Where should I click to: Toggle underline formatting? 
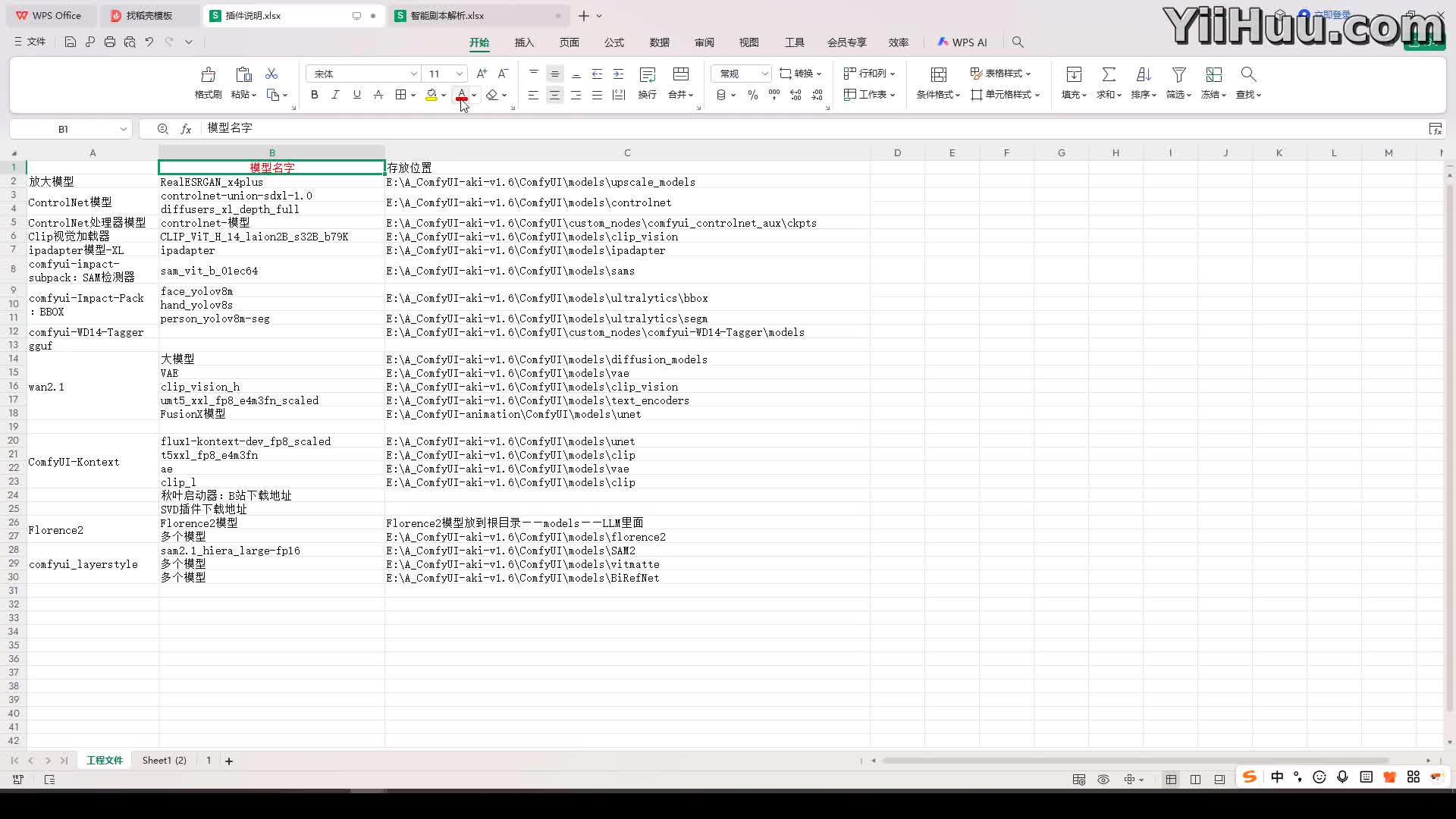(356, 95)
